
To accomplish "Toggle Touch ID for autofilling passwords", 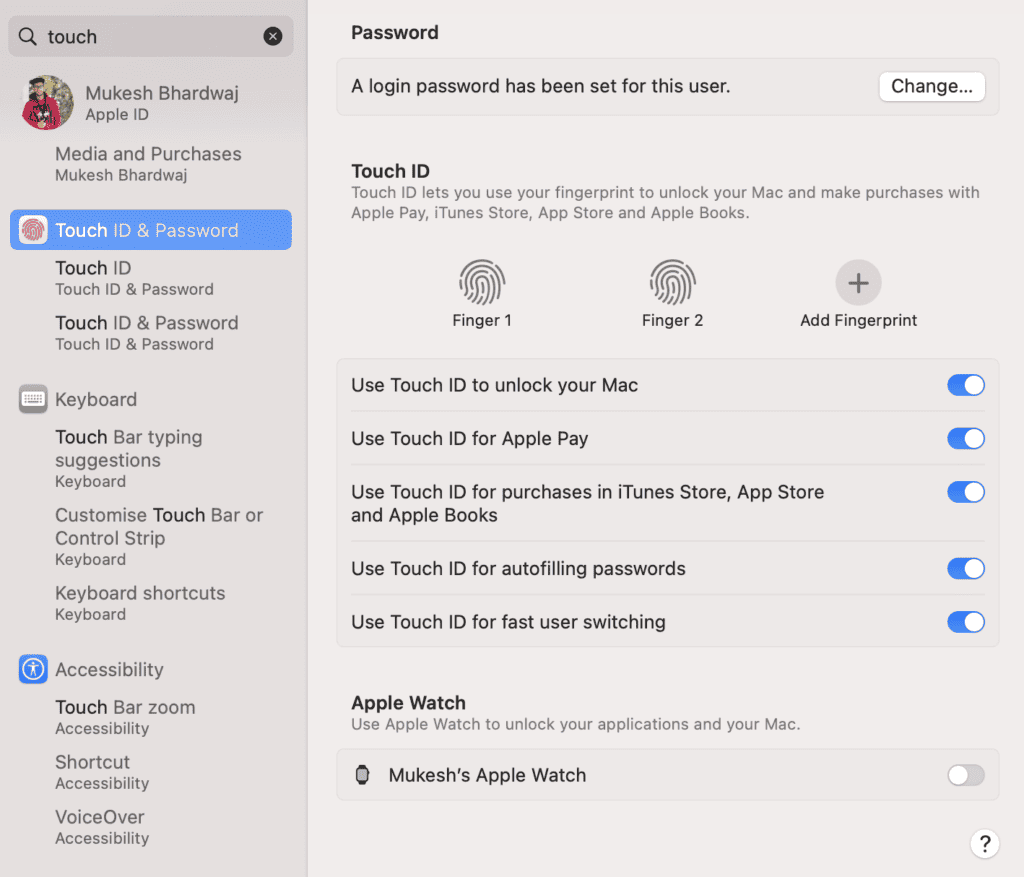I will pos(965,569).
